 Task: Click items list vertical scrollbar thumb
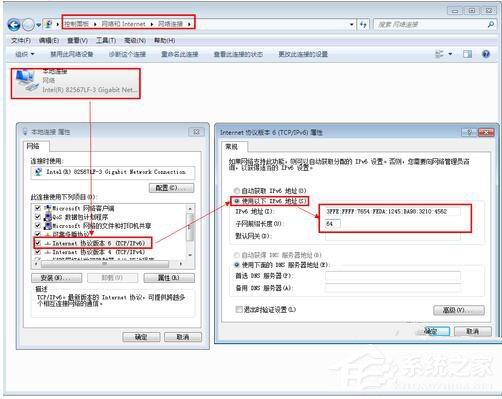[x=190, y=227]
